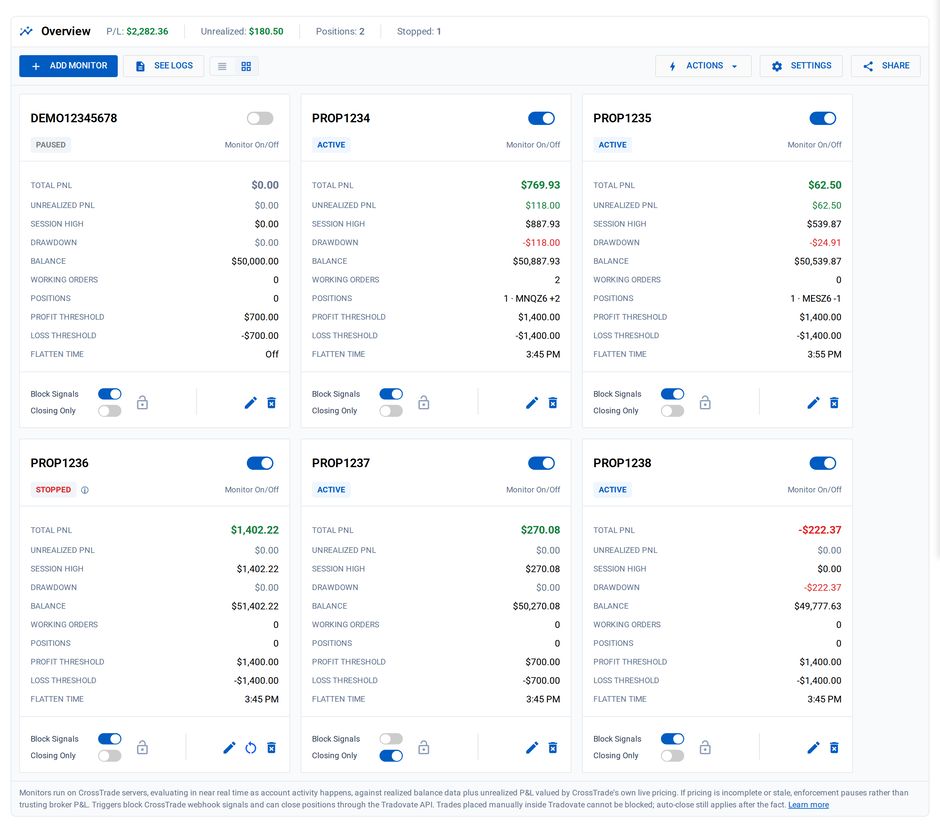The image size is (940, 828).
Task: Click the lock icon on PROP1234
Action: click(x=424, y=402)
